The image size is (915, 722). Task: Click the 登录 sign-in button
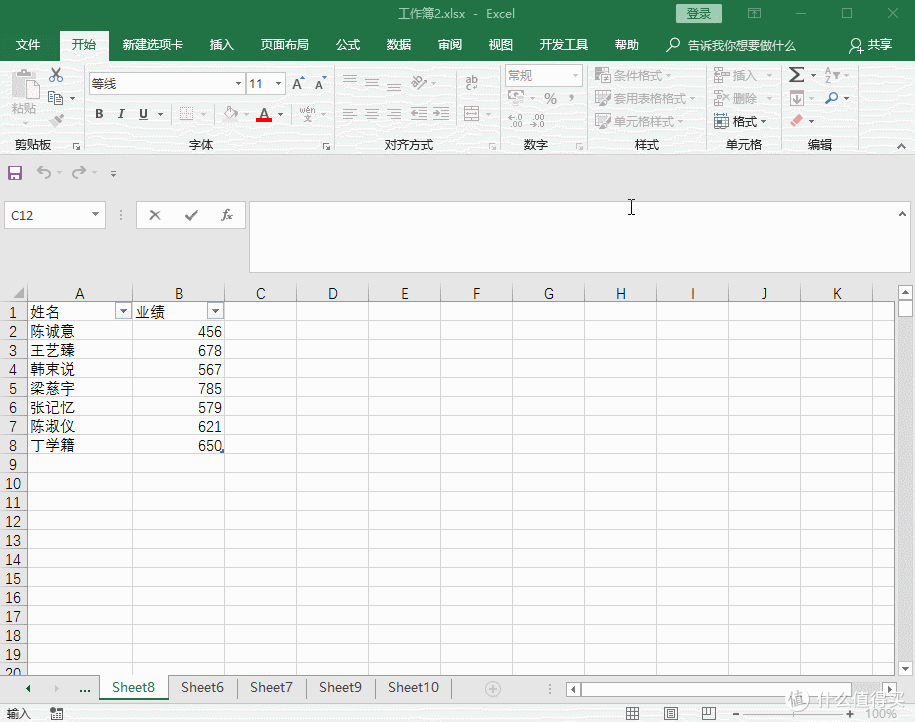tap(699, 14)
